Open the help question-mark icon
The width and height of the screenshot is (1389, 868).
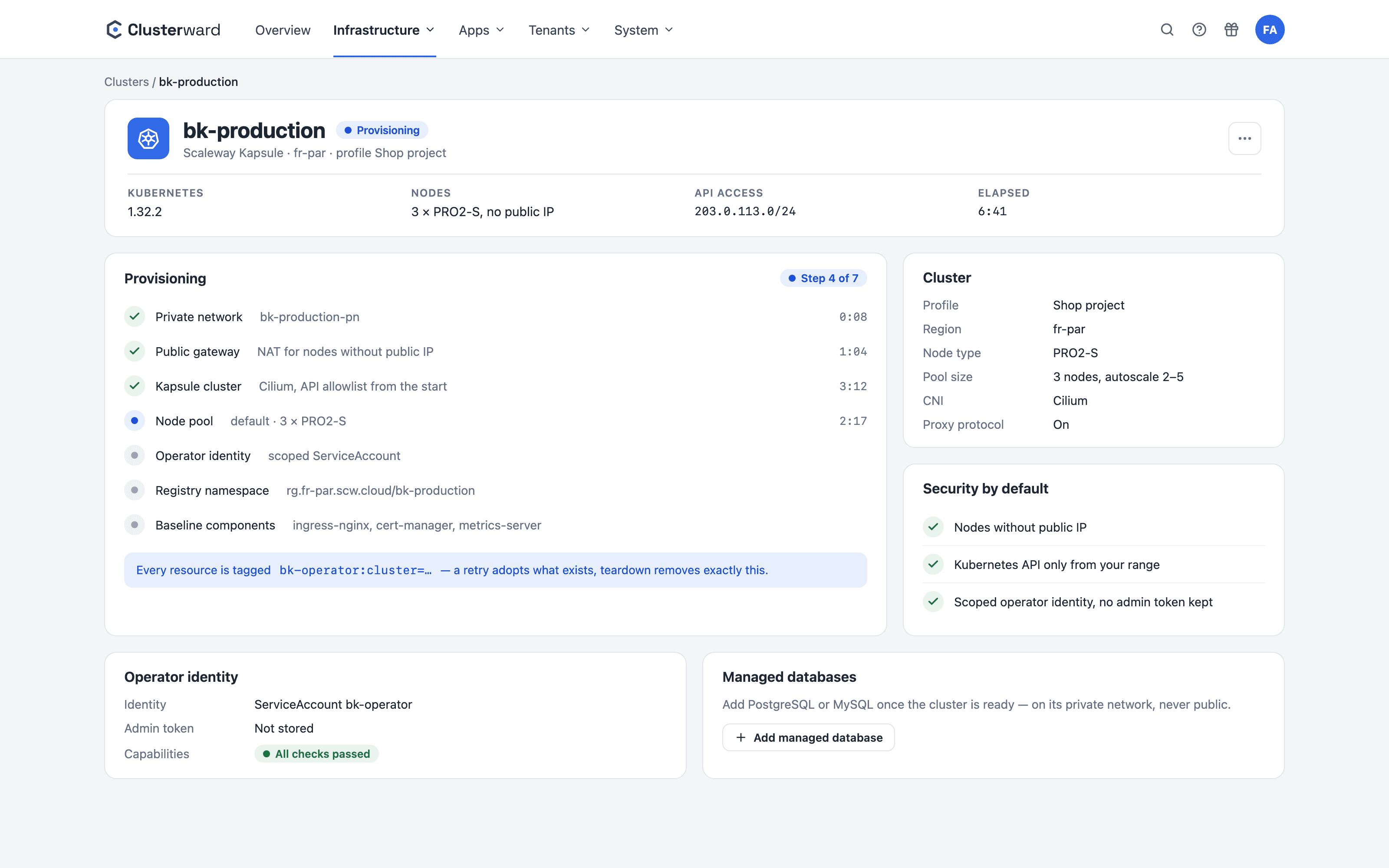coord(1199,30)
